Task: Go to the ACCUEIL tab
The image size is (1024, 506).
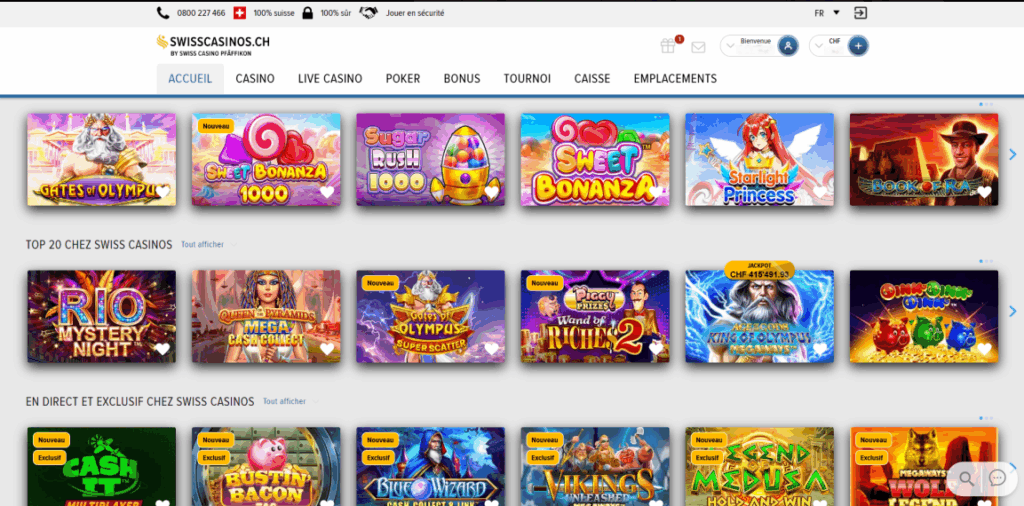Action: pyautogui.click(x=190, y=79)
